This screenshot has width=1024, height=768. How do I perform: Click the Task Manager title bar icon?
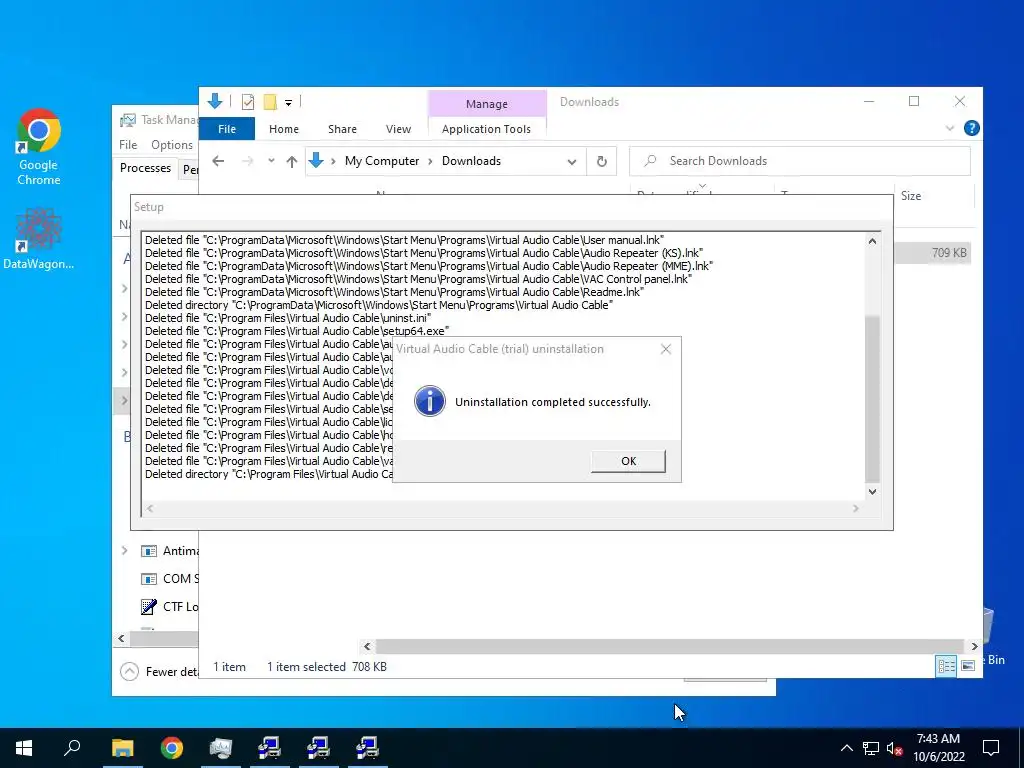[x=128, y=120]
